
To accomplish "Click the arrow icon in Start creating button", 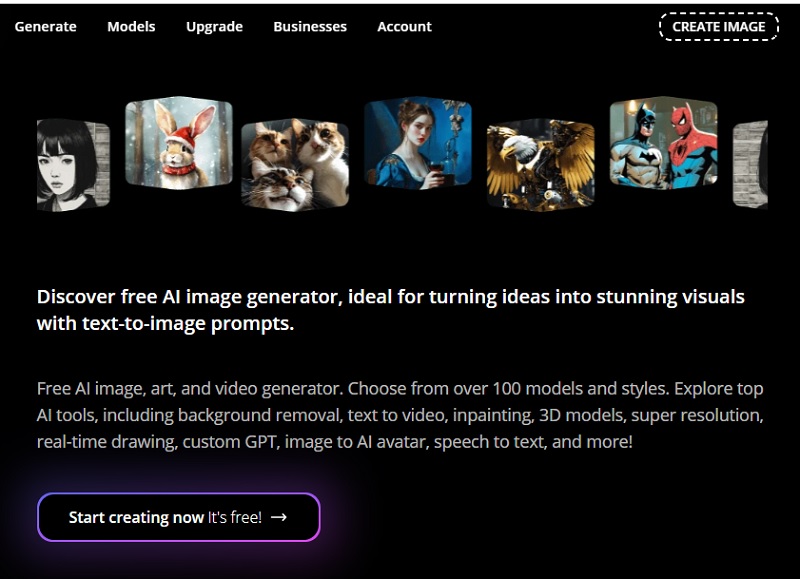I will [x=279, y=517].
